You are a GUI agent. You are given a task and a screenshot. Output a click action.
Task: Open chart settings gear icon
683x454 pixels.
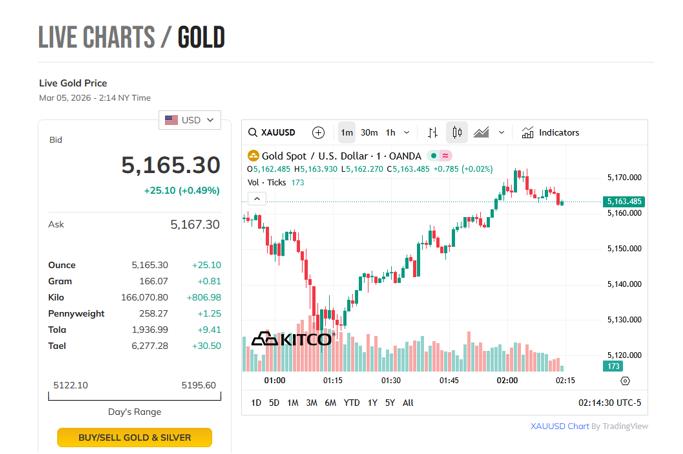625,381
